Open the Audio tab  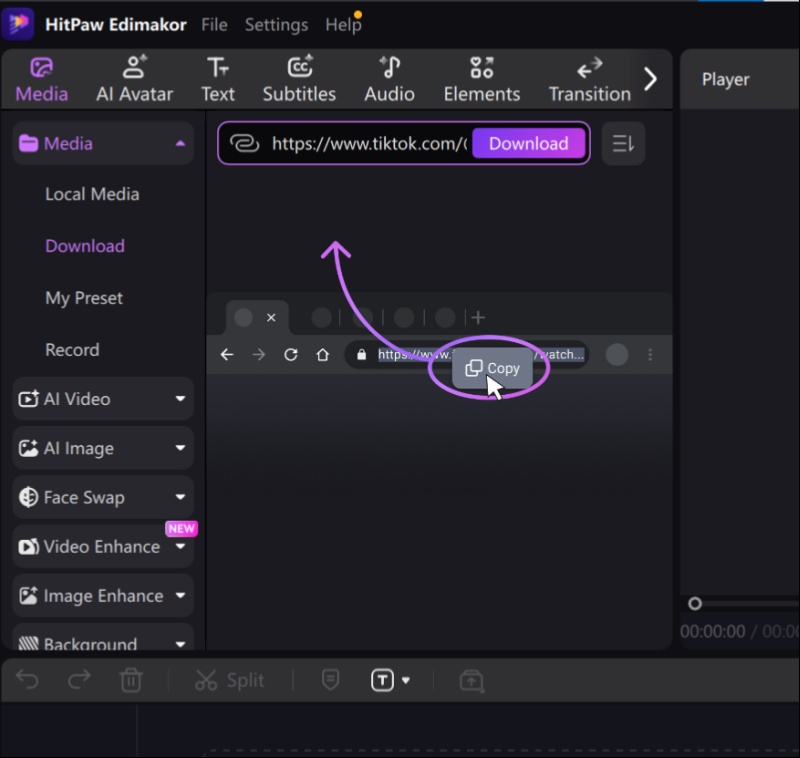pos(389,80)
